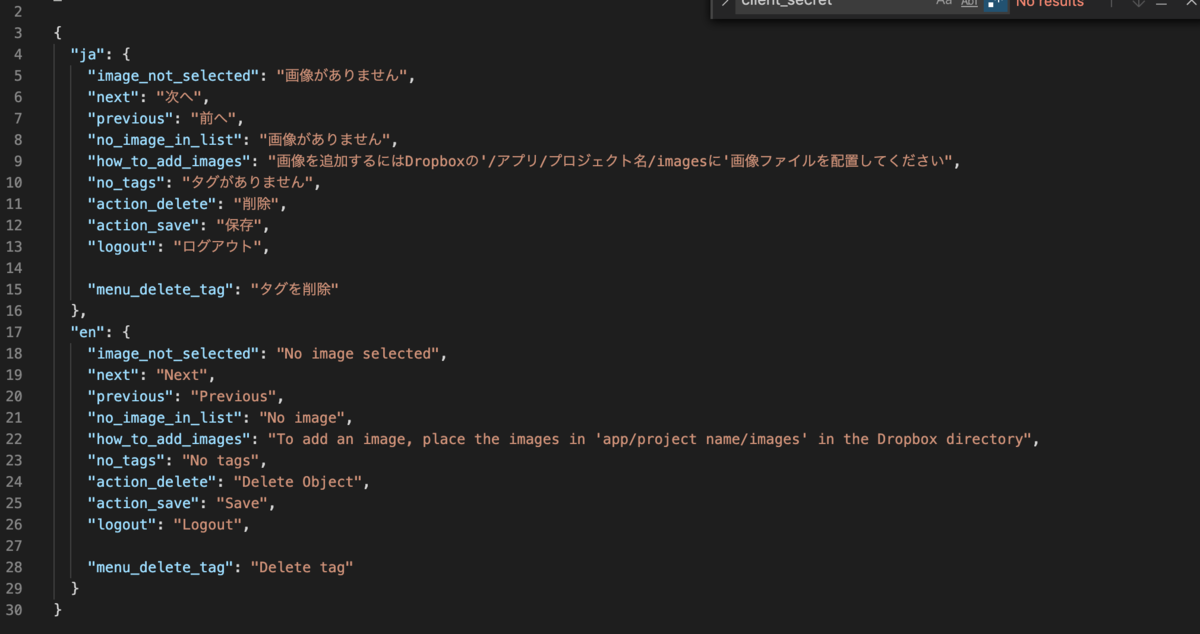The image size is (1200, 634).
Task: Click the separator bar before next match arrow
Action: [x=1112, y=4]
